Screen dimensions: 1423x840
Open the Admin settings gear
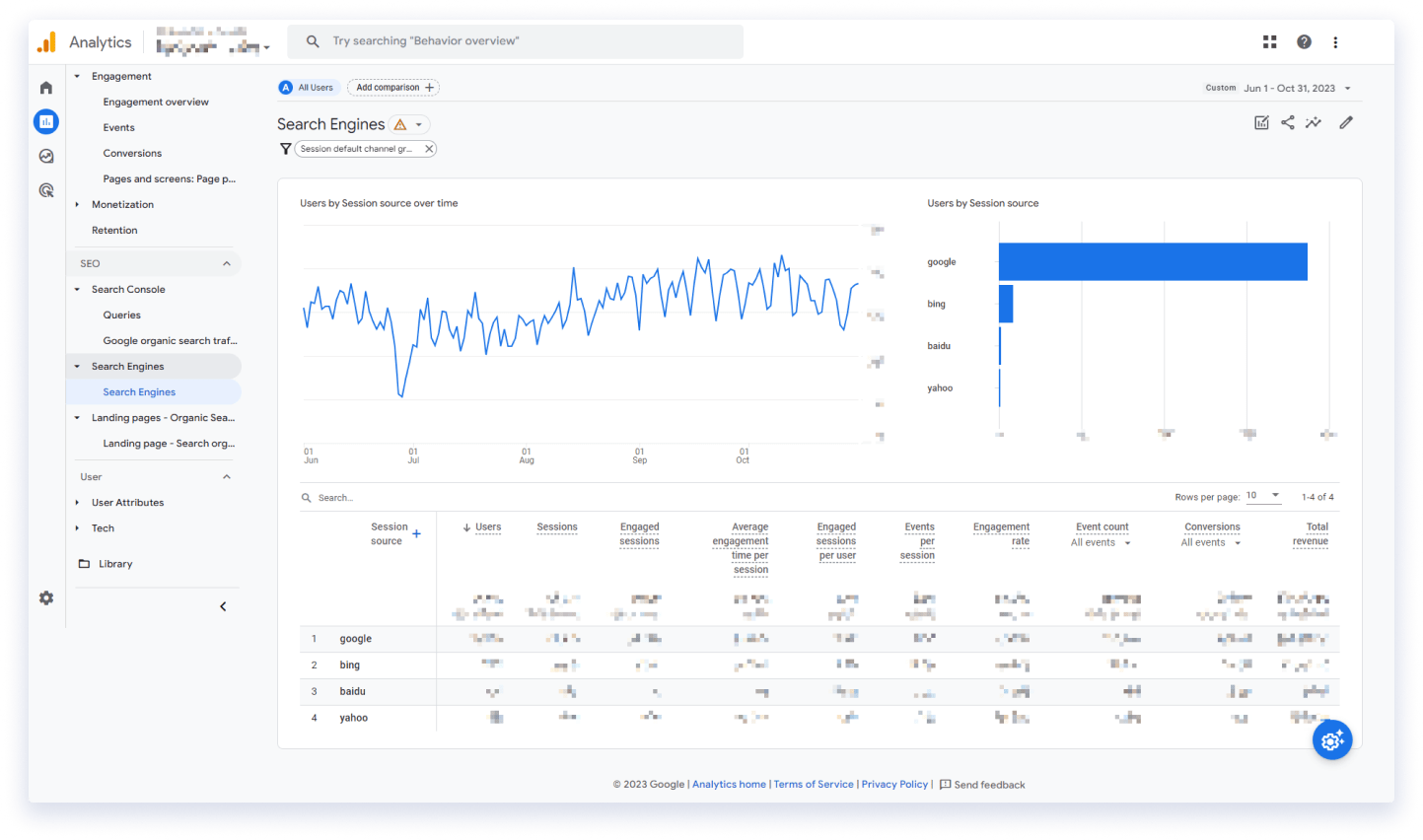(46, 598)
